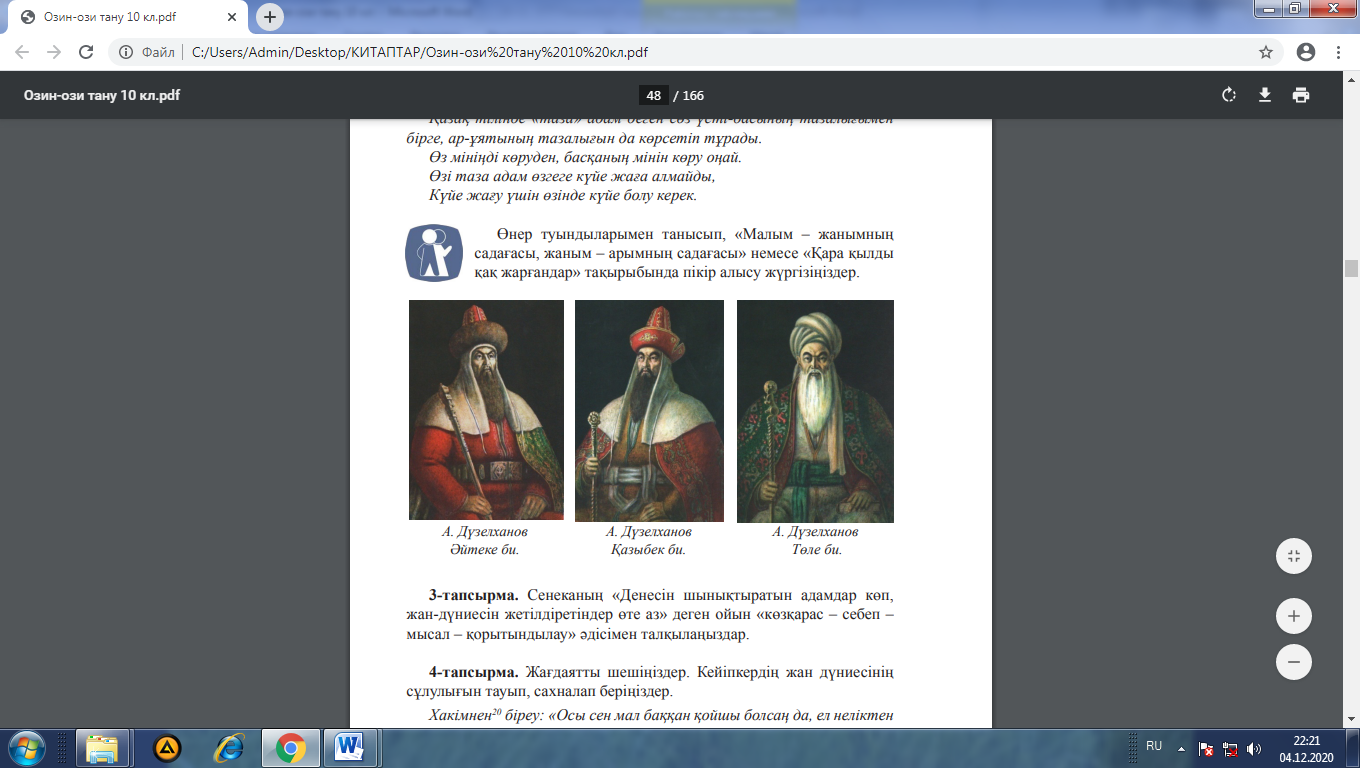This screenshot has height=768, width=1360.
Task: Open Internet Explorer from the taskbar
Action: pyautogui.click(x=229, y=747)
